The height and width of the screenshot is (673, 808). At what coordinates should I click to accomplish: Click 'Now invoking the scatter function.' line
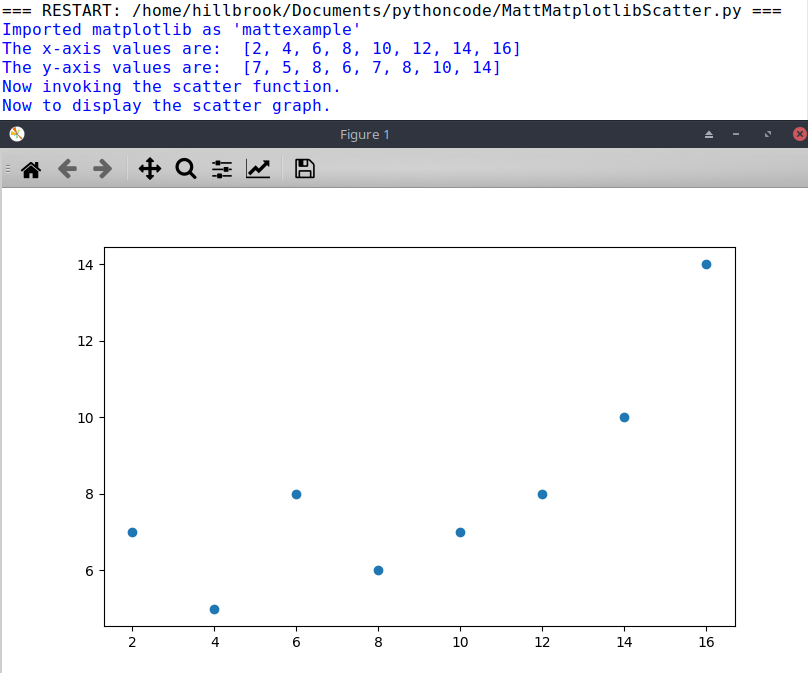click(x=171, y=87)
